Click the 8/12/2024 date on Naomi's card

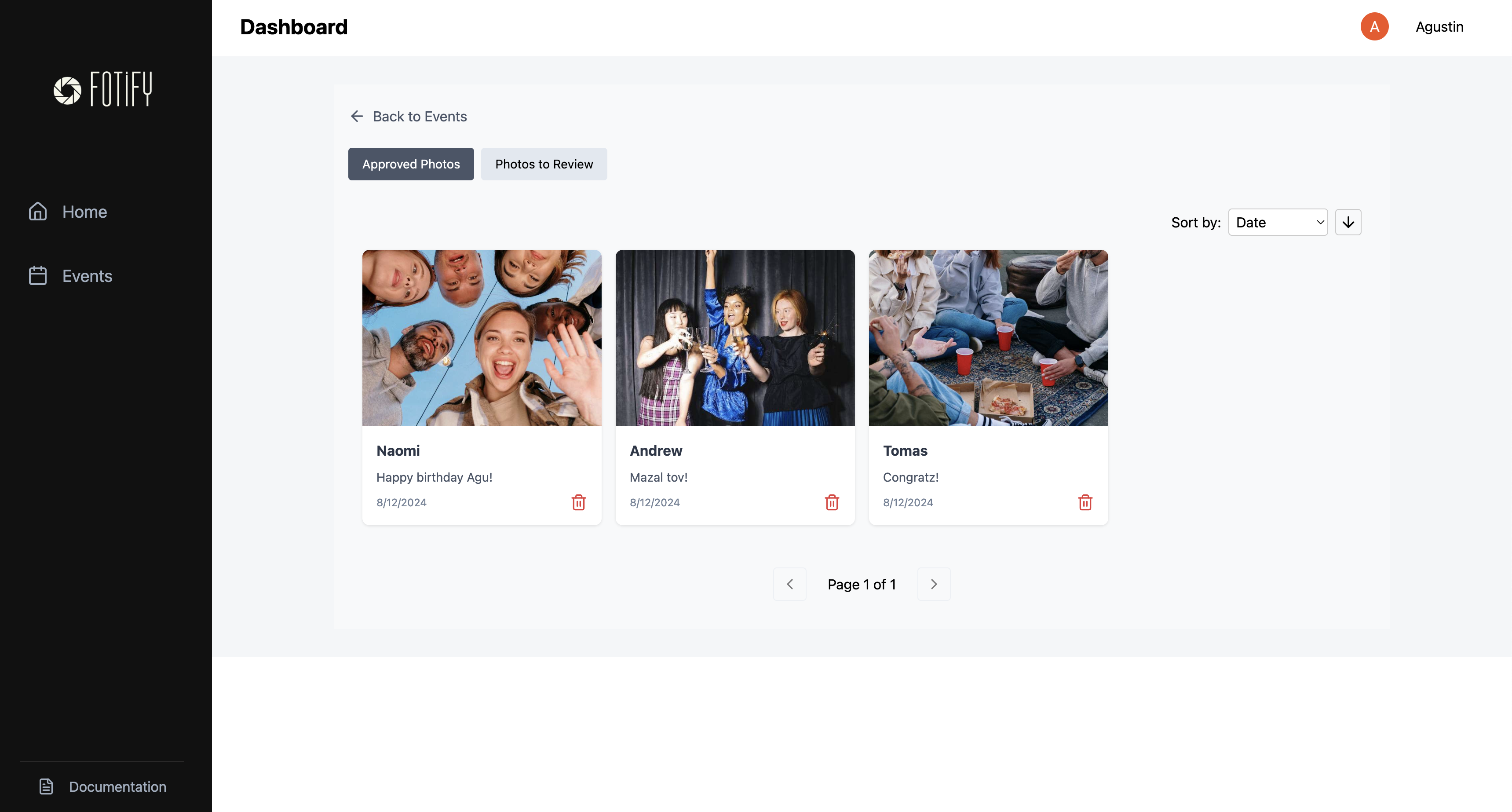(402, 502)
